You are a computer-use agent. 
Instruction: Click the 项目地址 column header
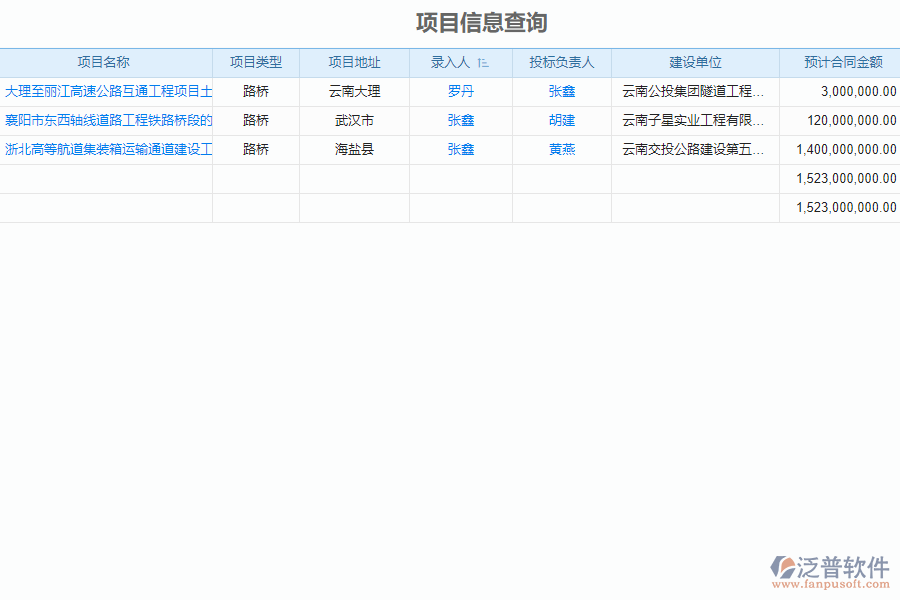355,62
